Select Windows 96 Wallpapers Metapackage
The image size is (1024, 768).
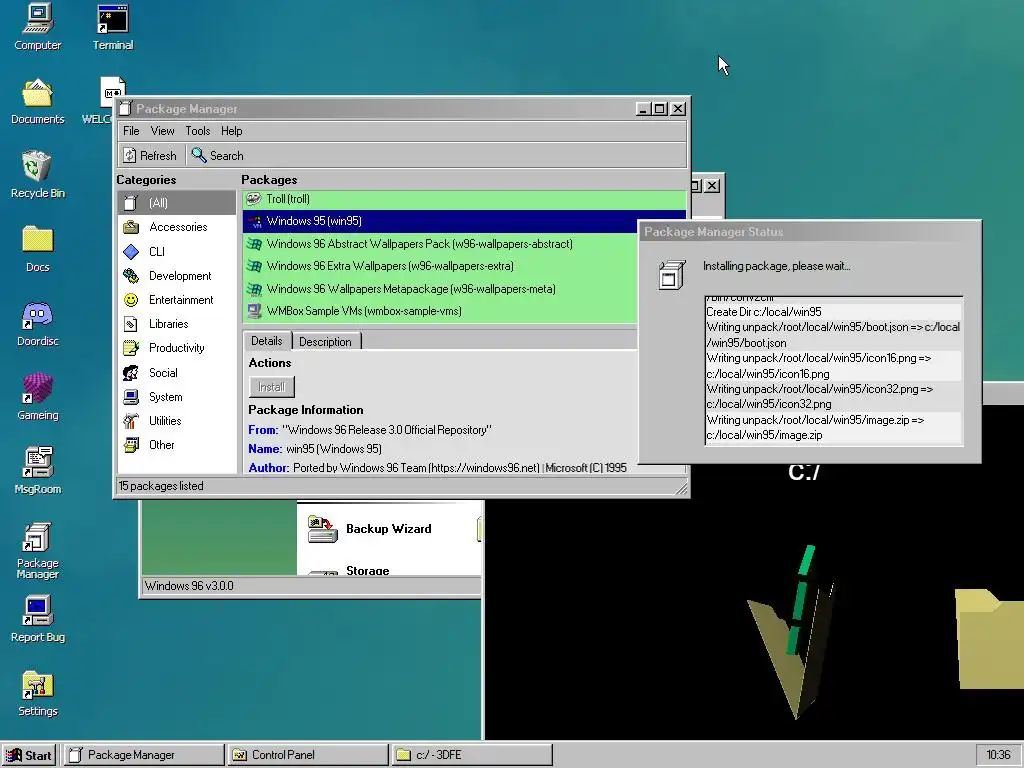[440, 289]
